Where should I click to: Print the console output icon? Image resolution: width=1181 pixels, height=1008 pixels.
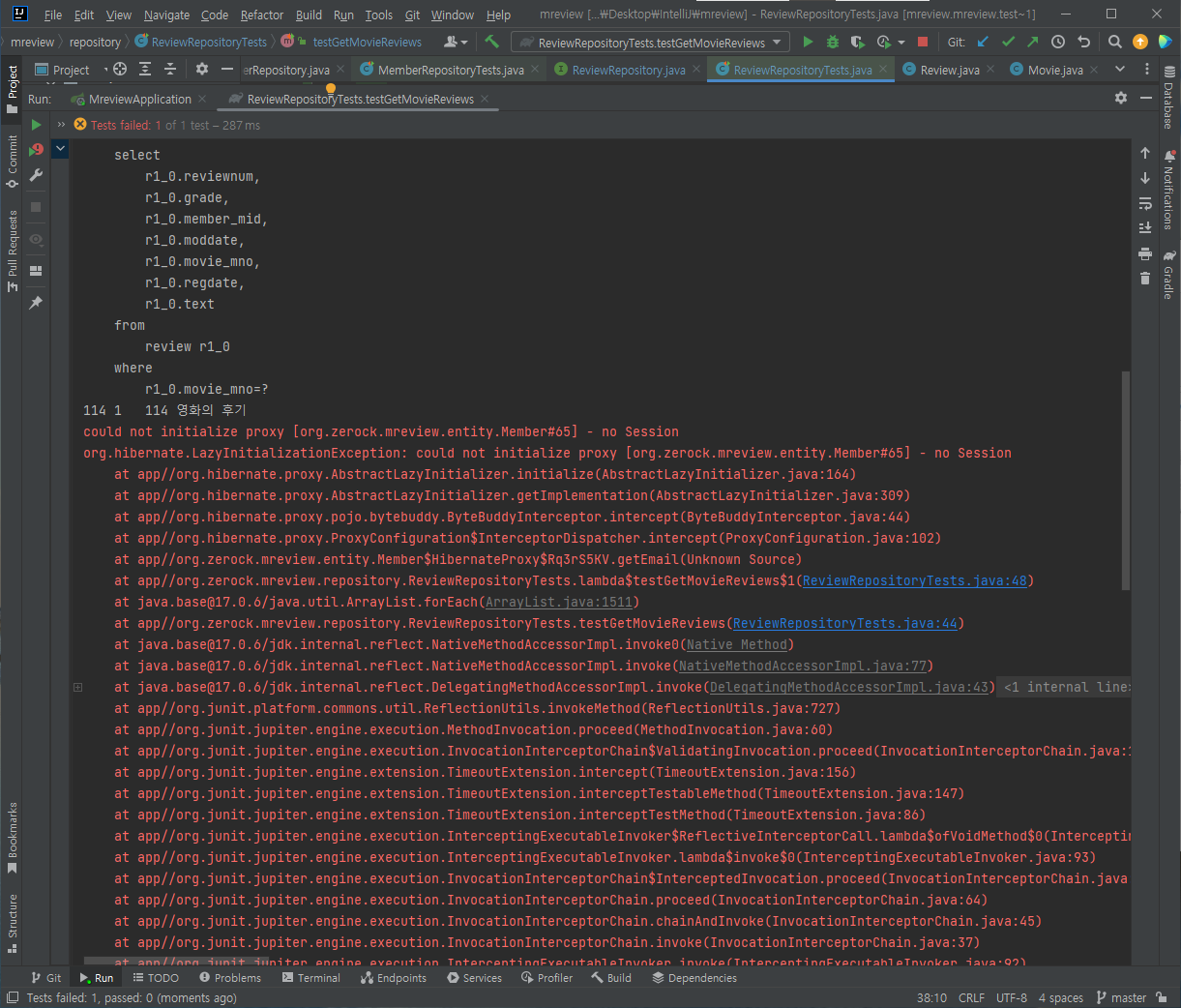coord(1145,253)
